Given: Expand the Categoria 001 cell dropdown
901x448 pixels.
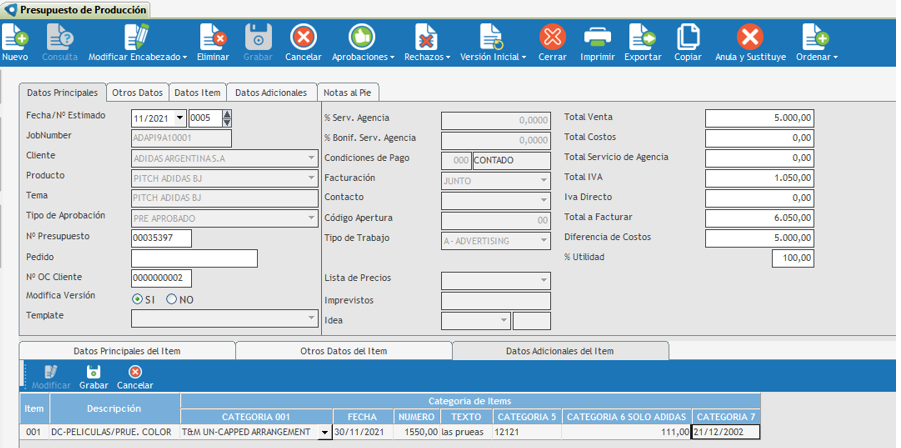Looking at the screenshot, I should 324,433.
